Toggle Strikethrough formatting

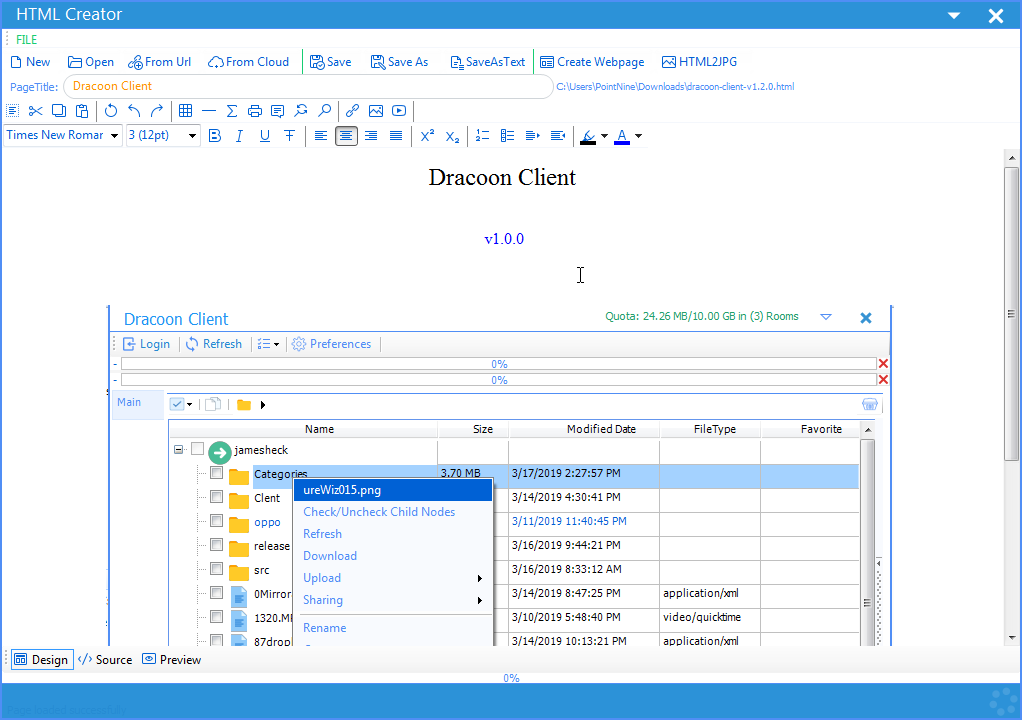(x=289, y=136)
